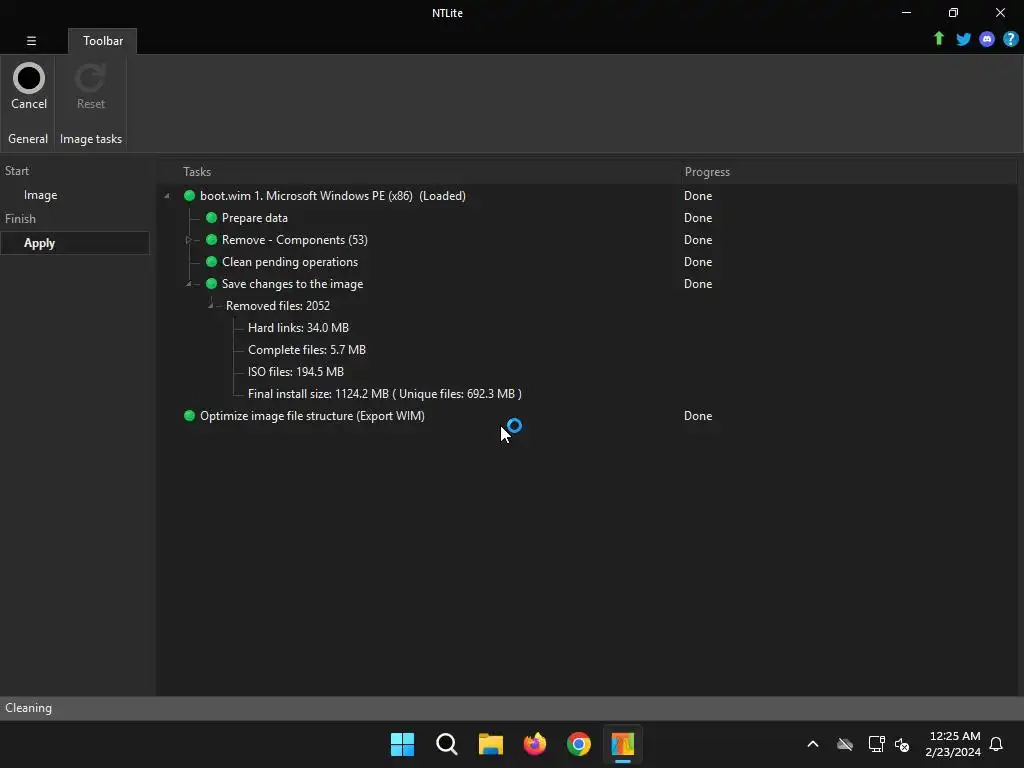Click Done status for boot.wim row
Screen dimensions: 1024x768
tap(697, 195)
